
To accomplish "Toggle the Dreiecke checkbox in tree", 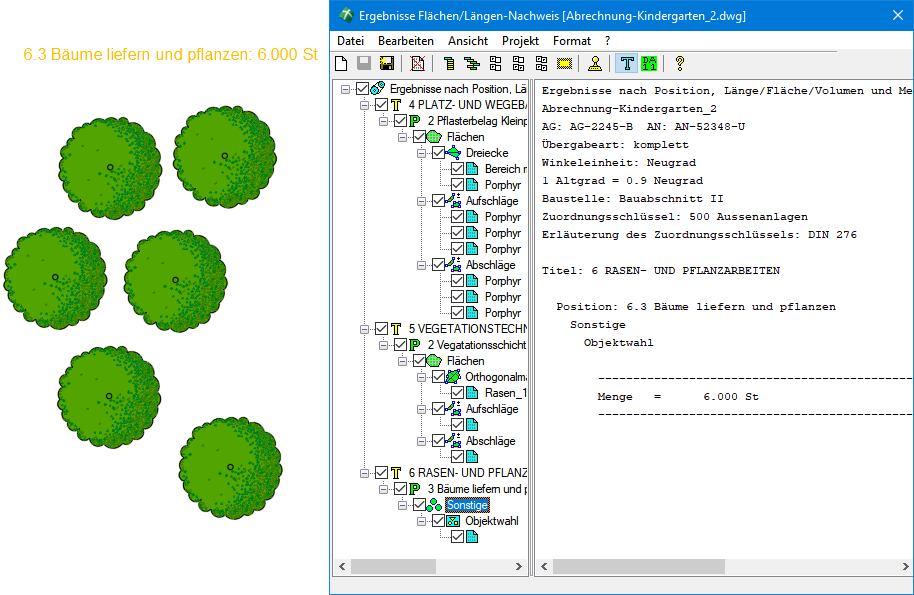I will (438, 153).
